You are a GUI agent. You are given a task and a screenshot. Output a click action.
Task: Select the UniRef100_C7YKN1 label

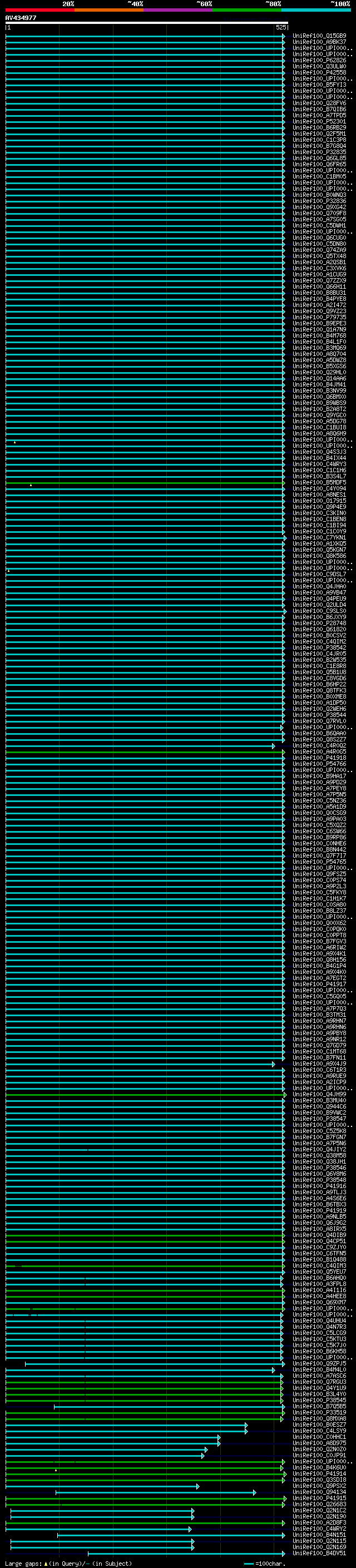[x=319, y=537]
